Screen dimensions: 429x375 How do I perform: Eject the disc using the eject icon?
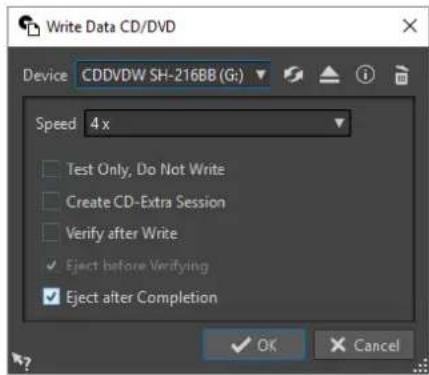click(329, 75)
